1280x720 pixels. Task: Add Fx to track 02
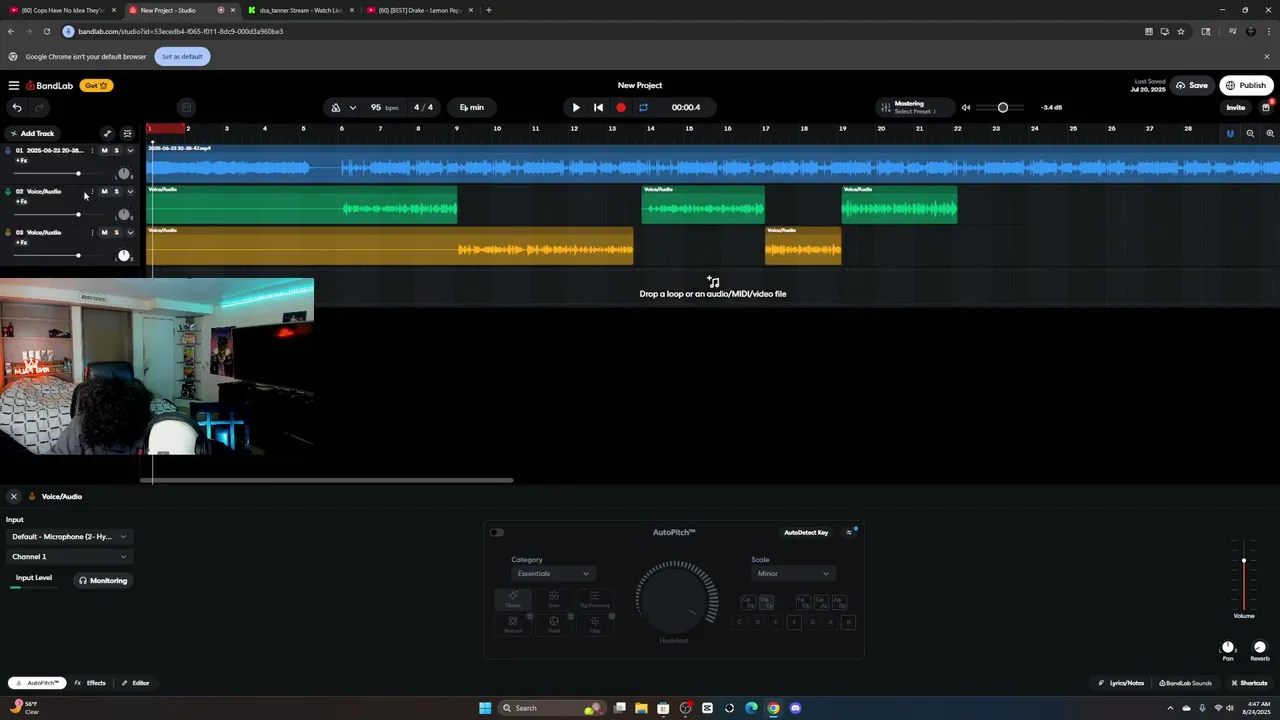tap(21, 201)
